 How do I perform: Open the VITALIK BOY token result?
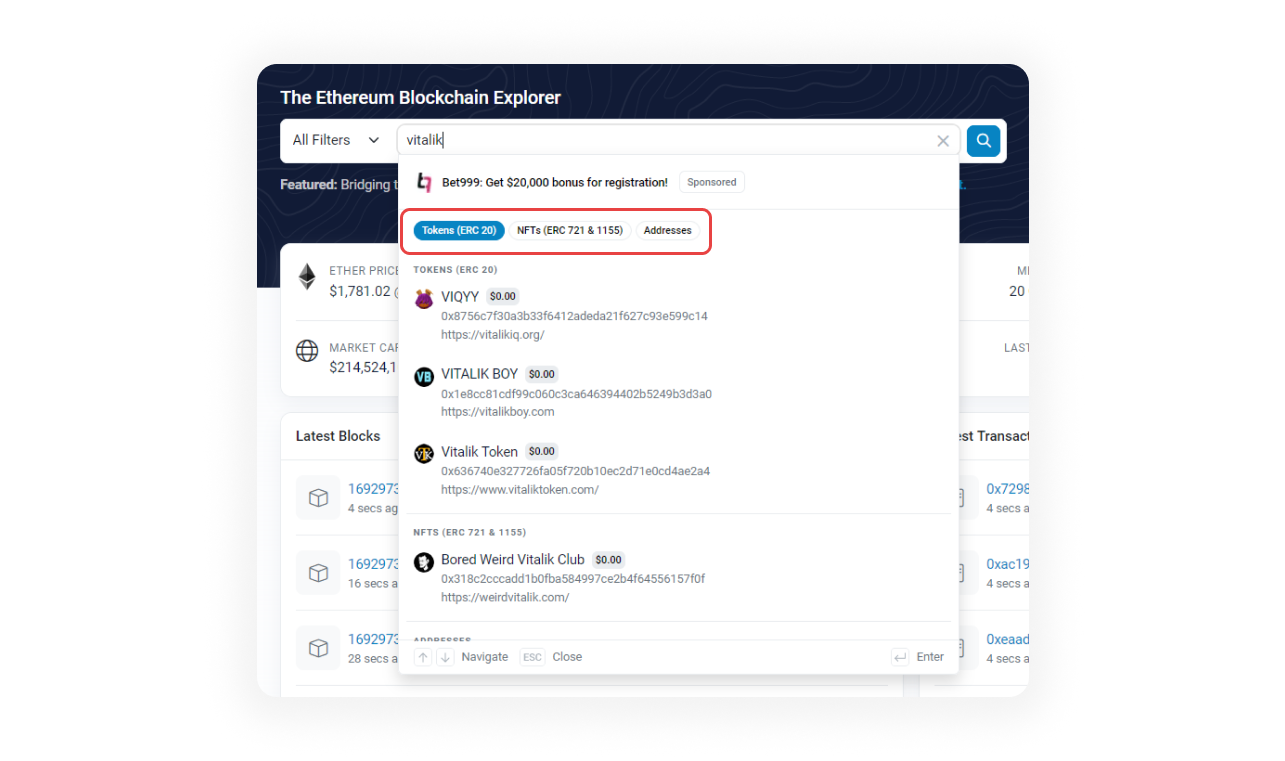click(x=480, y=374)
